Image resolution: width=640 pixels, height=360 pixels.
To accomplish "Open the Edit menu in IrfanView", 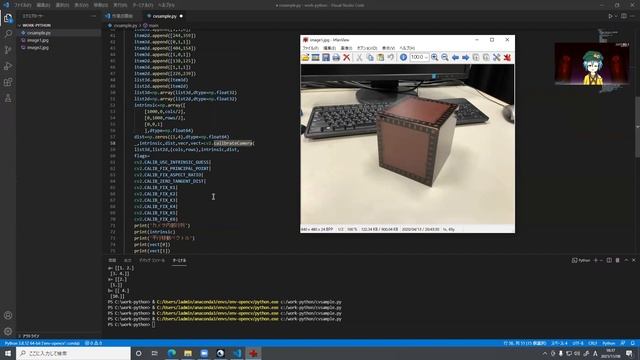I will pyautogui.click(x=329, y=48).
